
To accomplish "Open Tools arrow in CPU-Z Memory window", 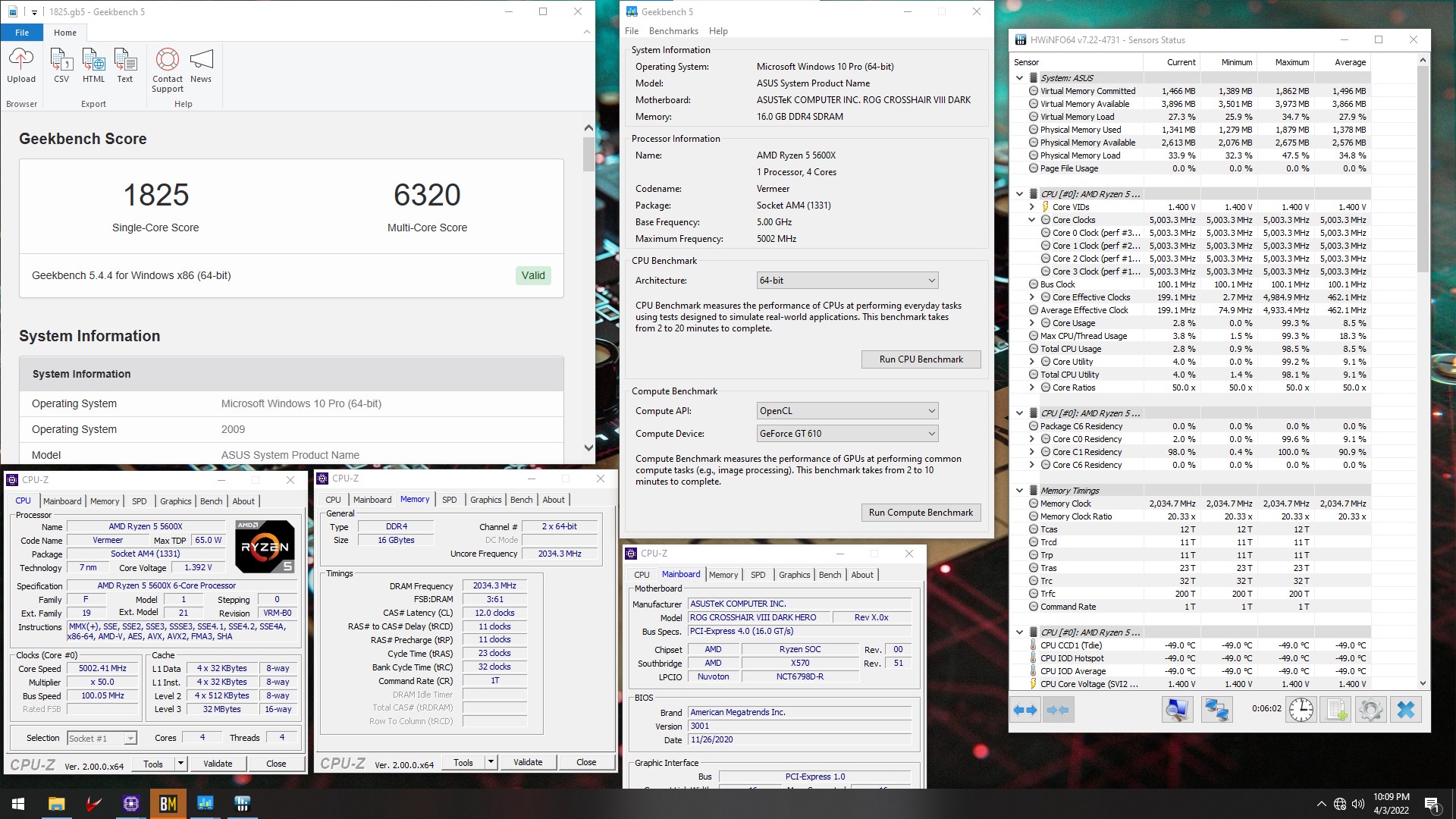I will [x=491, y=762].
